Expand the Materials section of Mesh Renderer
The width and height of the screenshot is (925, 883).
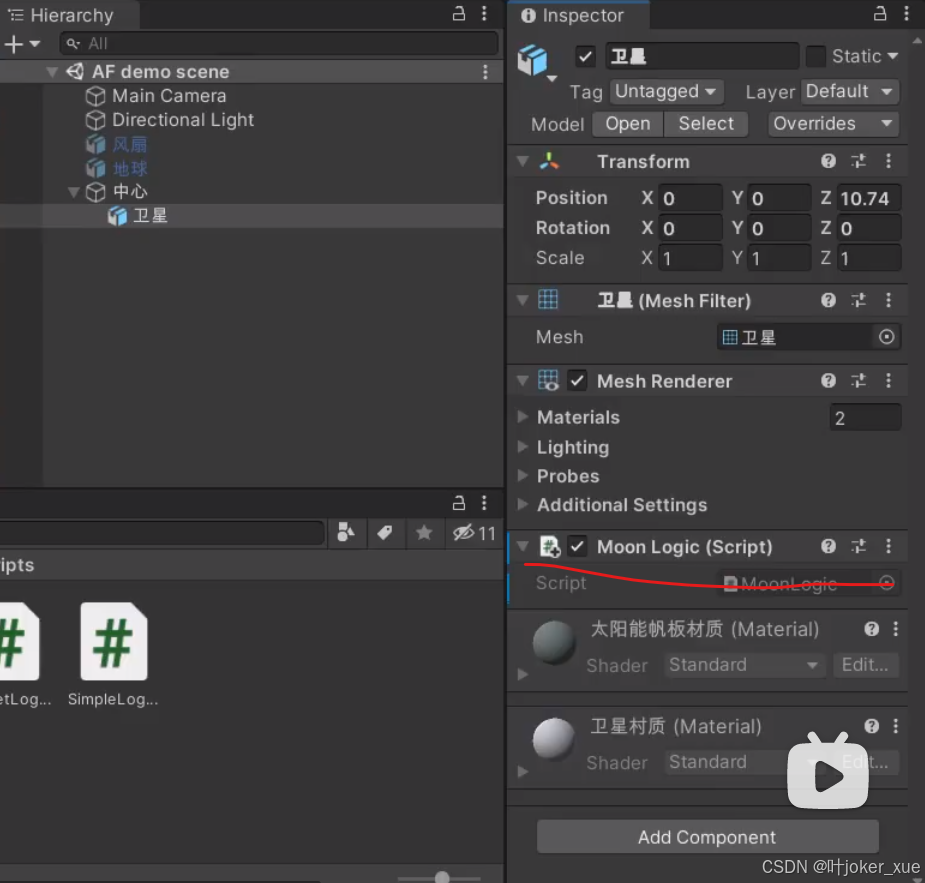(522, 417)
